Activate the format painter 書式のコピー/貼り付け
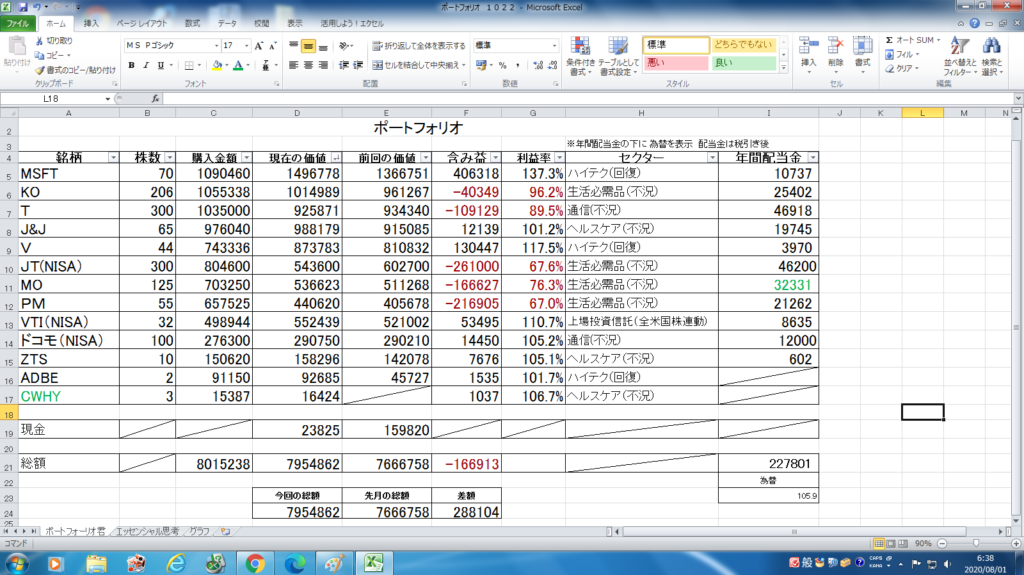Image resolution: width=1024 pixels, height=575 pixels. coord(75,70)
